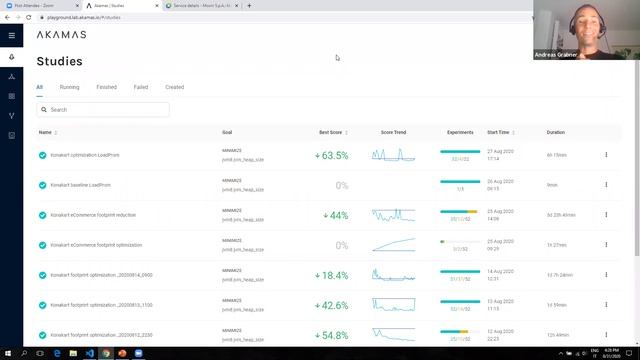Open Windows taskbar search
The width and height of the screenshot is (640, 360).
pos(24,353)
